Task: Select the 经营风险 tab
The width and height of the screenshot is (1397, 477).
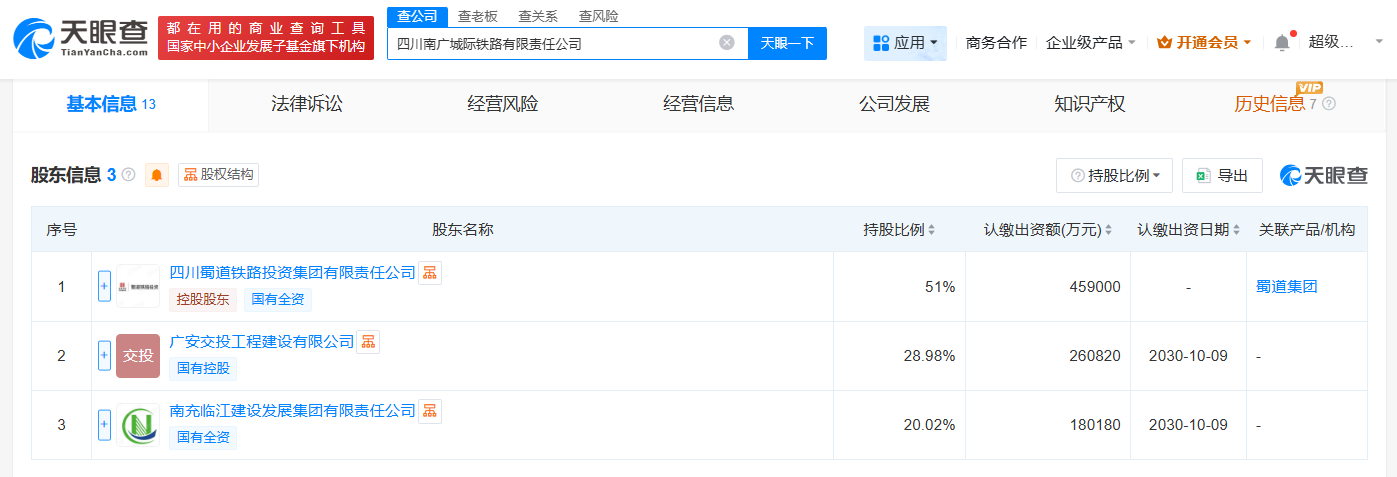Action: pyautogui.click(x=502, y=104)
